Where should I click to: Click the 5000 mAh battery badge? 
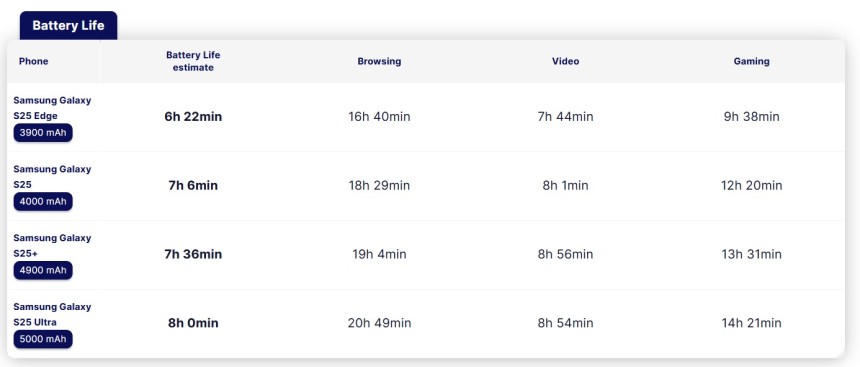tap(43, 339)
